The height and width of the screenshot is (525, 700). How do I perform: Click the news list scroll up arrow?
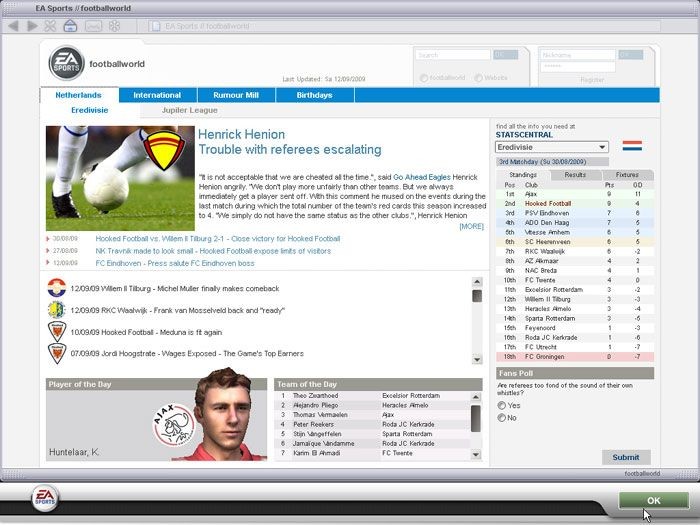point(477,282)
